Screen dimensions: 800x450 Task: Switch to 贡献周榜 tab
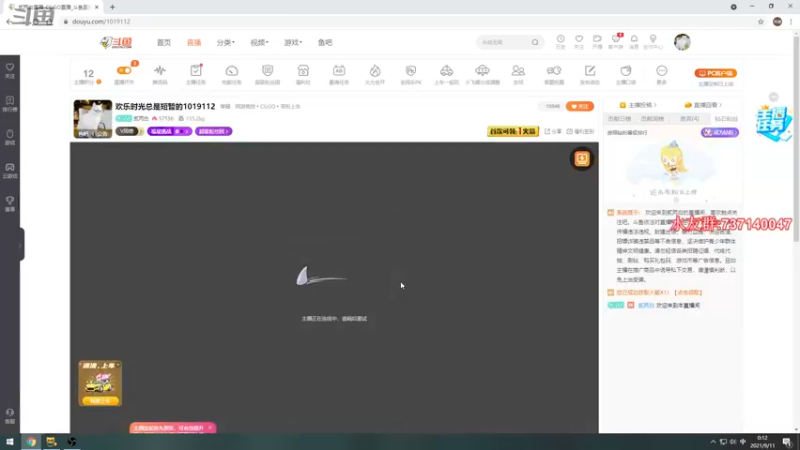pyautogui.click(x=653, y=119)
